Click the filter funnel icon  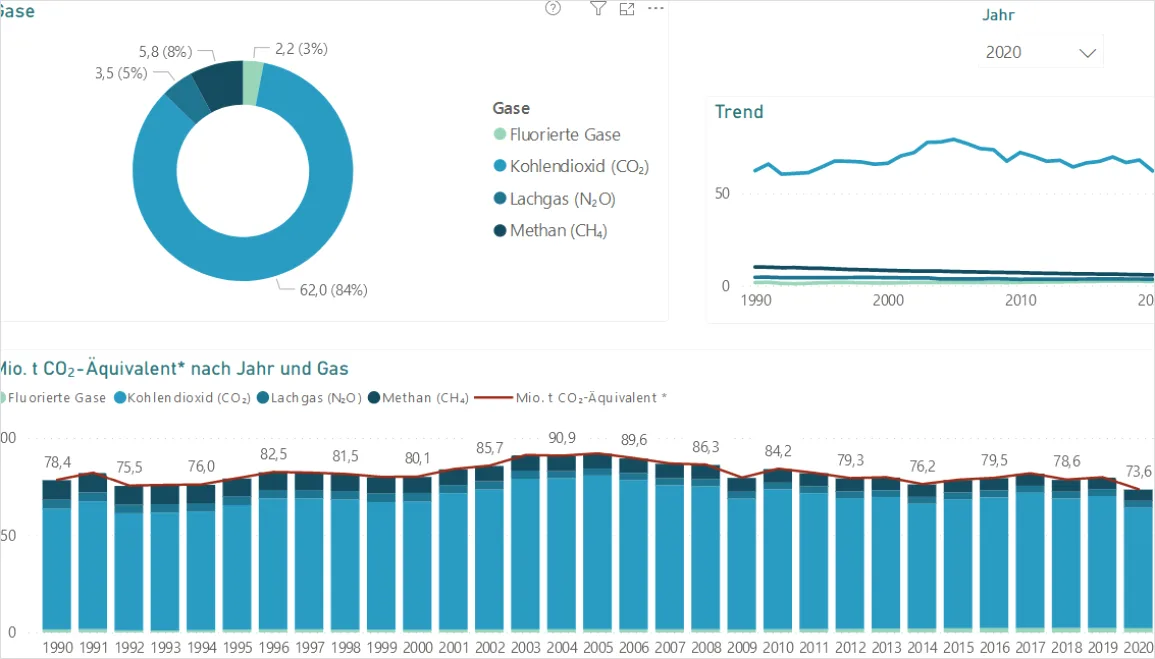pyautogui.click(x=598, y=8)
